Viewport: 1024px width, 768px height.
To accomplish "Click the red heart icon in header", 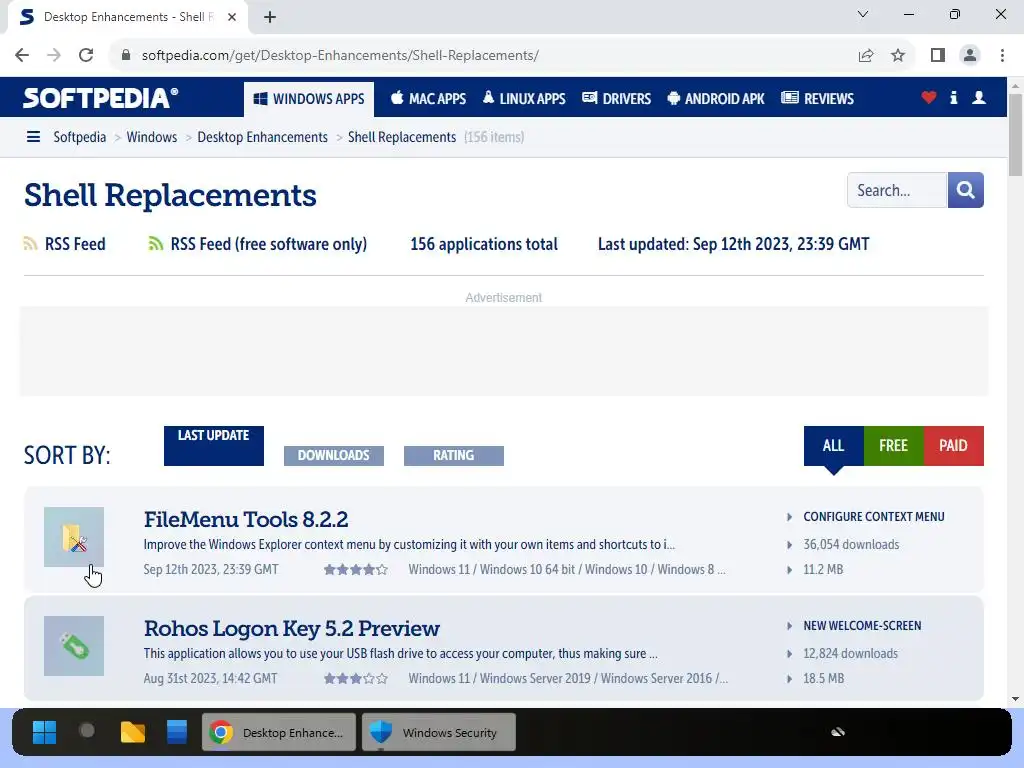I will click(x=929, y=98).
